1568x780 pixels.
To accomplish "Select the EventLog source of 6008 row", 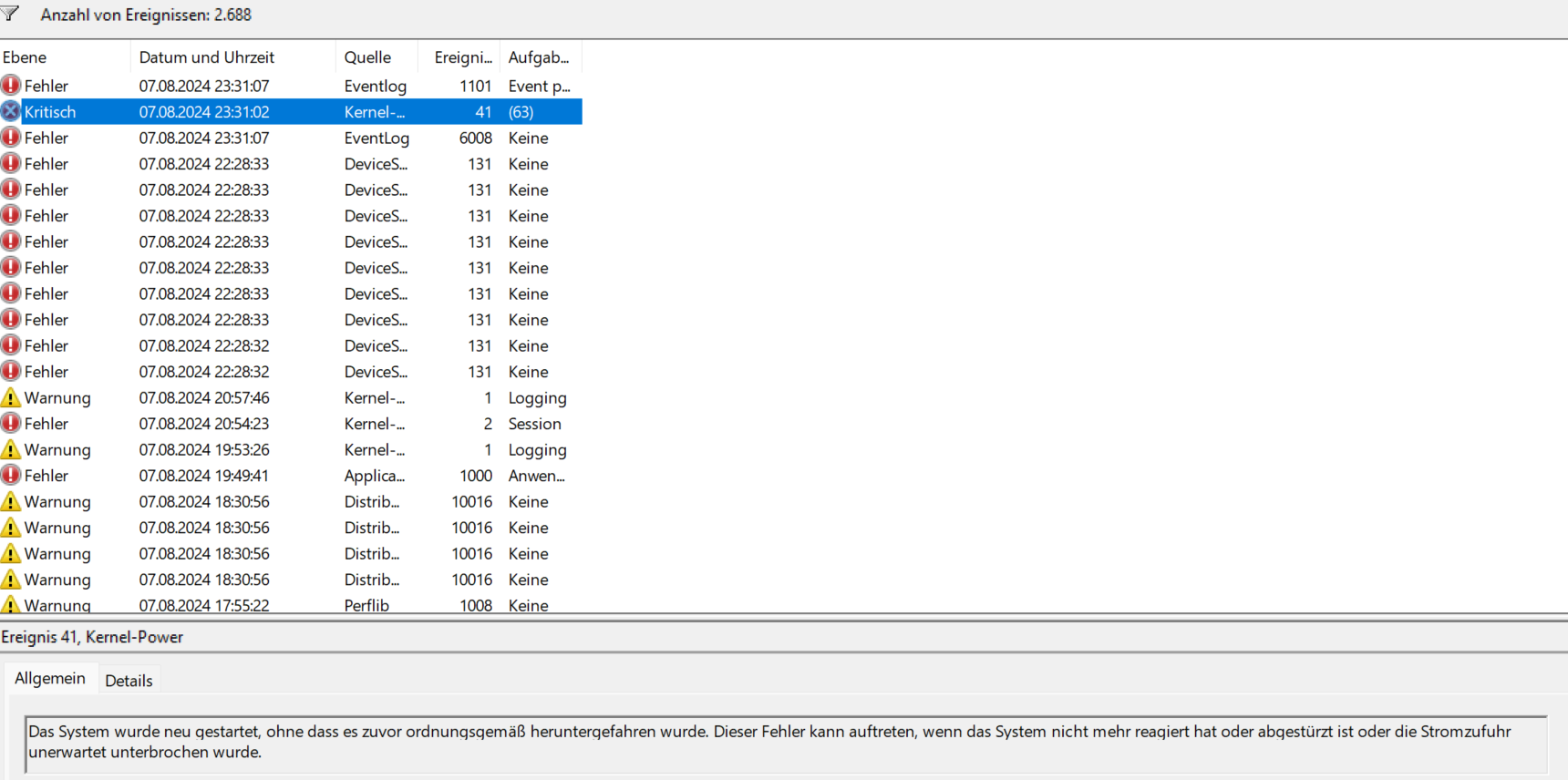I will 377,138.
